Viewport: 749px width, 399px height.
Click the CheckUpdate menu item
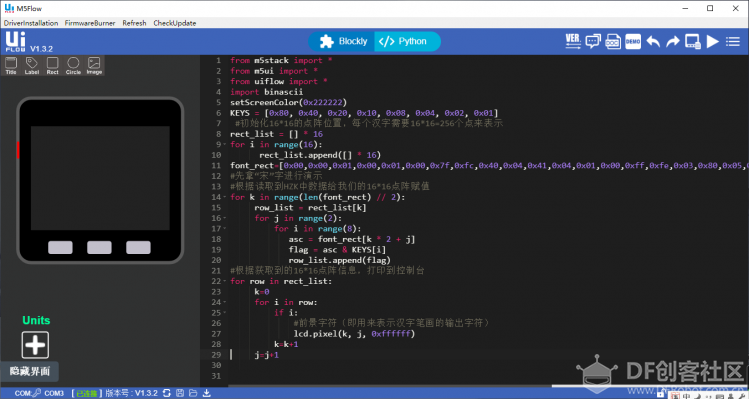[x=175, y=23]
